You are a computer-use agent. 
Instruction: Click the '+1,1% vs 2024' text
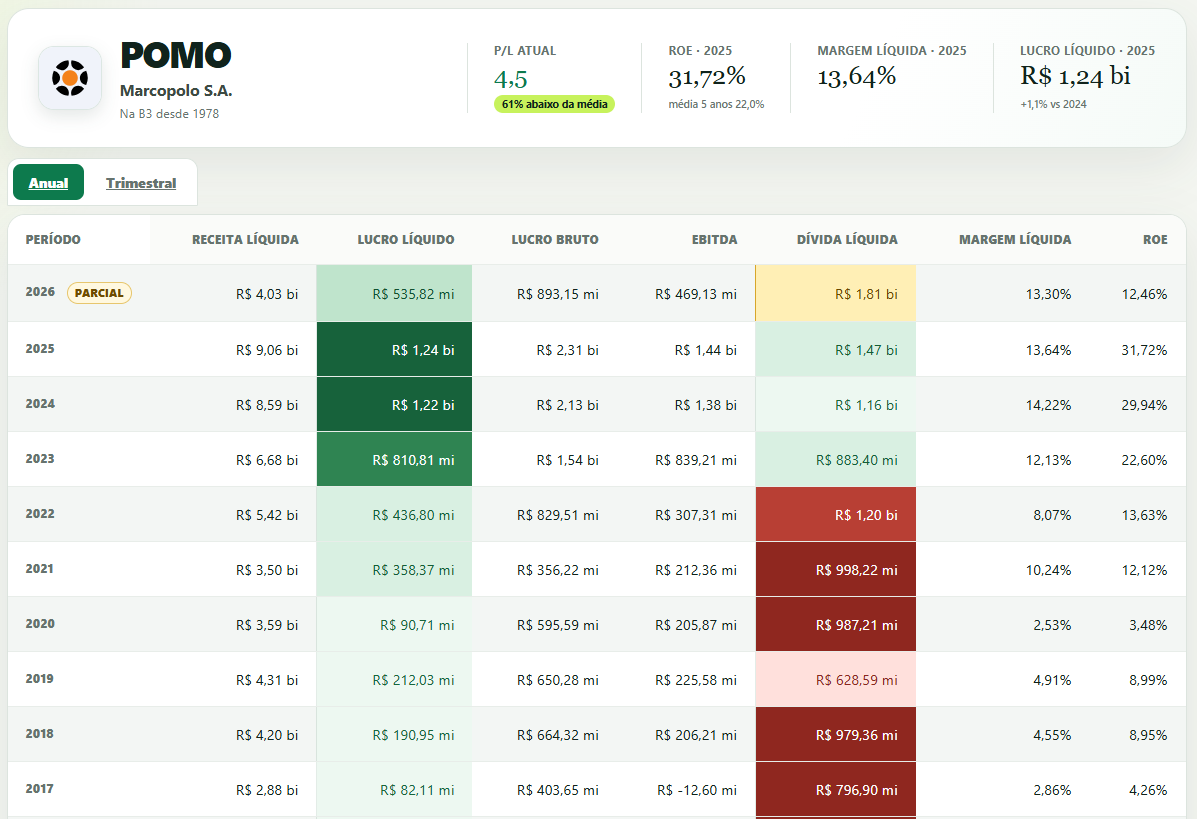point(1053,105)
